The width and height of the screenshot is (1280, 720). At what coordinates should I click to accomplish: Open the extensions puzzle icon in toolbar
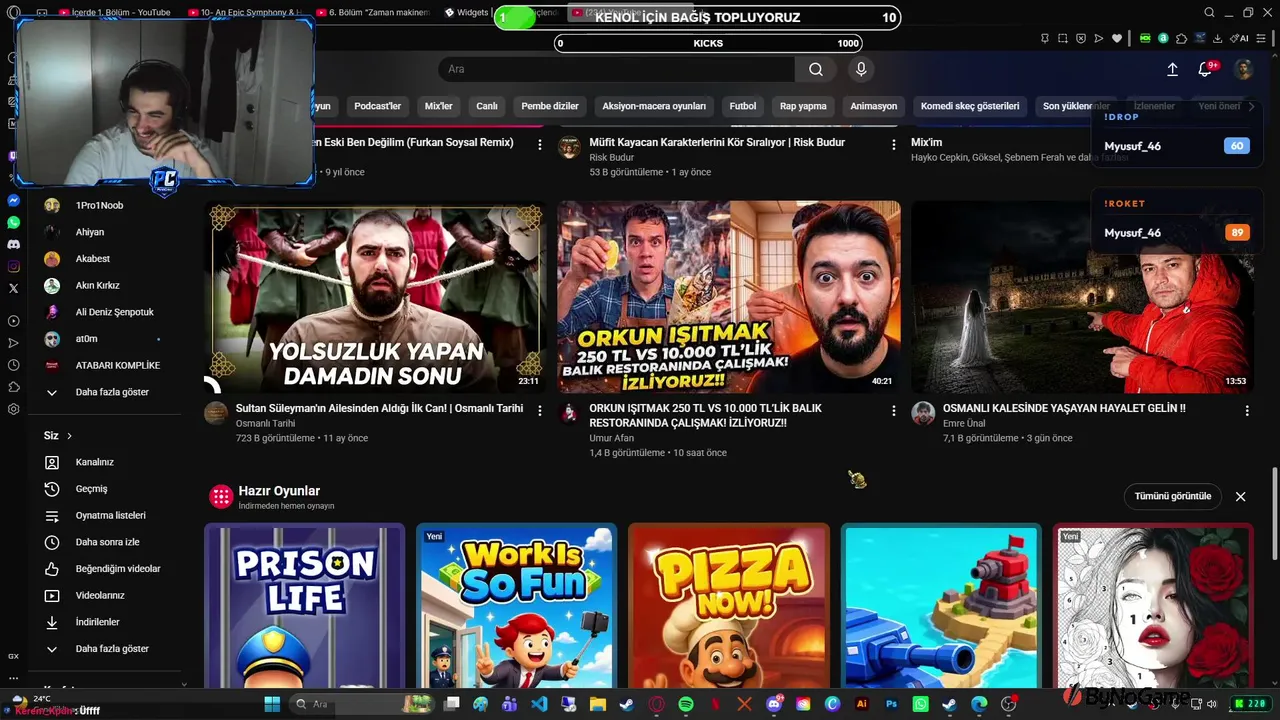pos(1181,38)
